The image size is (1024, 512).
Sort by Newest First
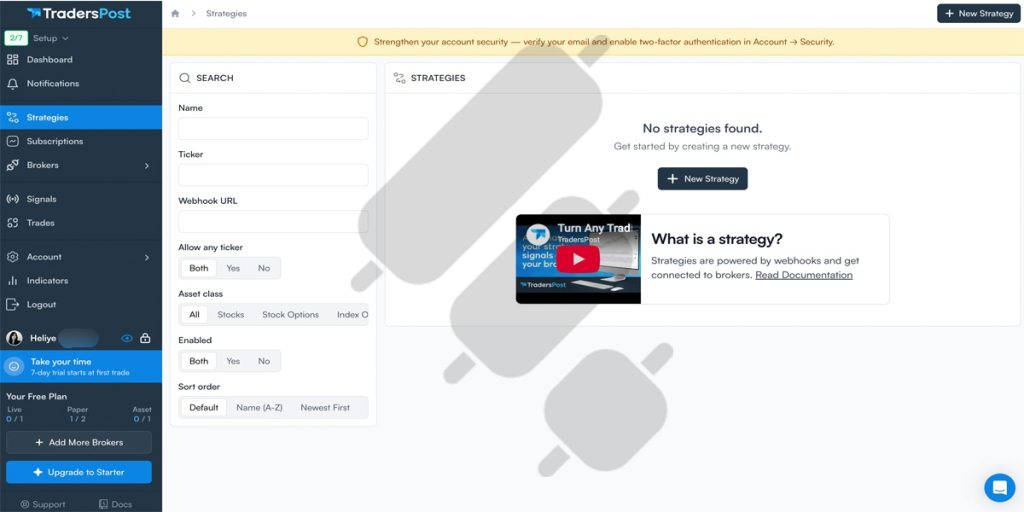[325, 408]
